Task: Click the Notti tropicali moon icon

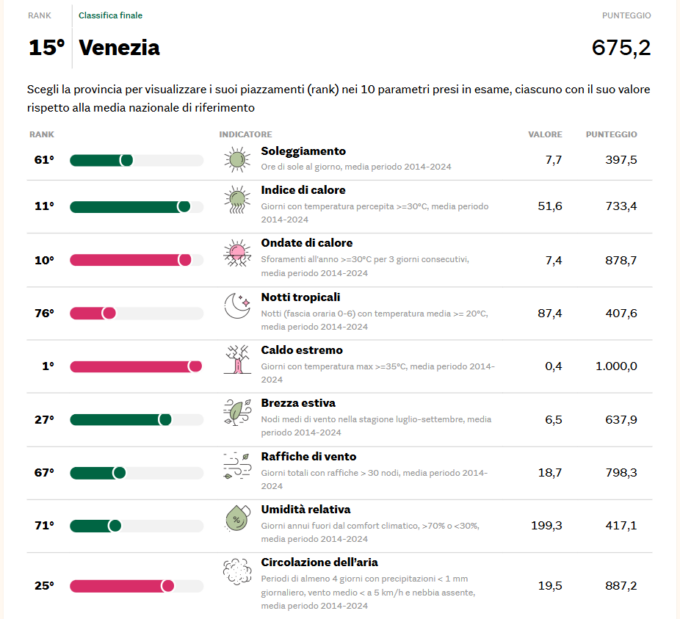Action: tap(237, 306)
